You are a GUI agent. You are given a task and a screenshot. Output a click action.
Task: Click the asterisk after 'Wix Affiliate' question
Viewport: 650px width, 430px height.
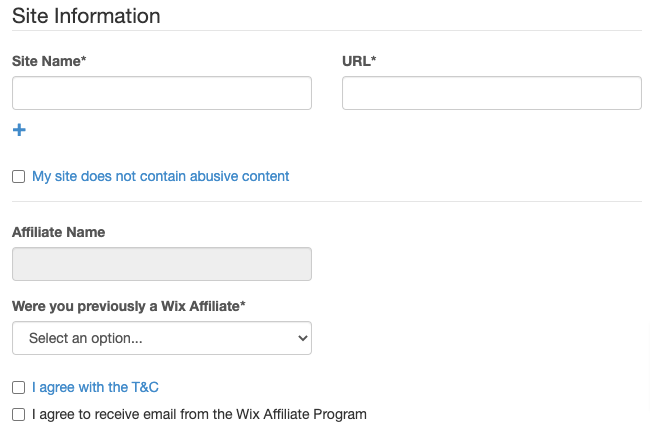[240, 305]
